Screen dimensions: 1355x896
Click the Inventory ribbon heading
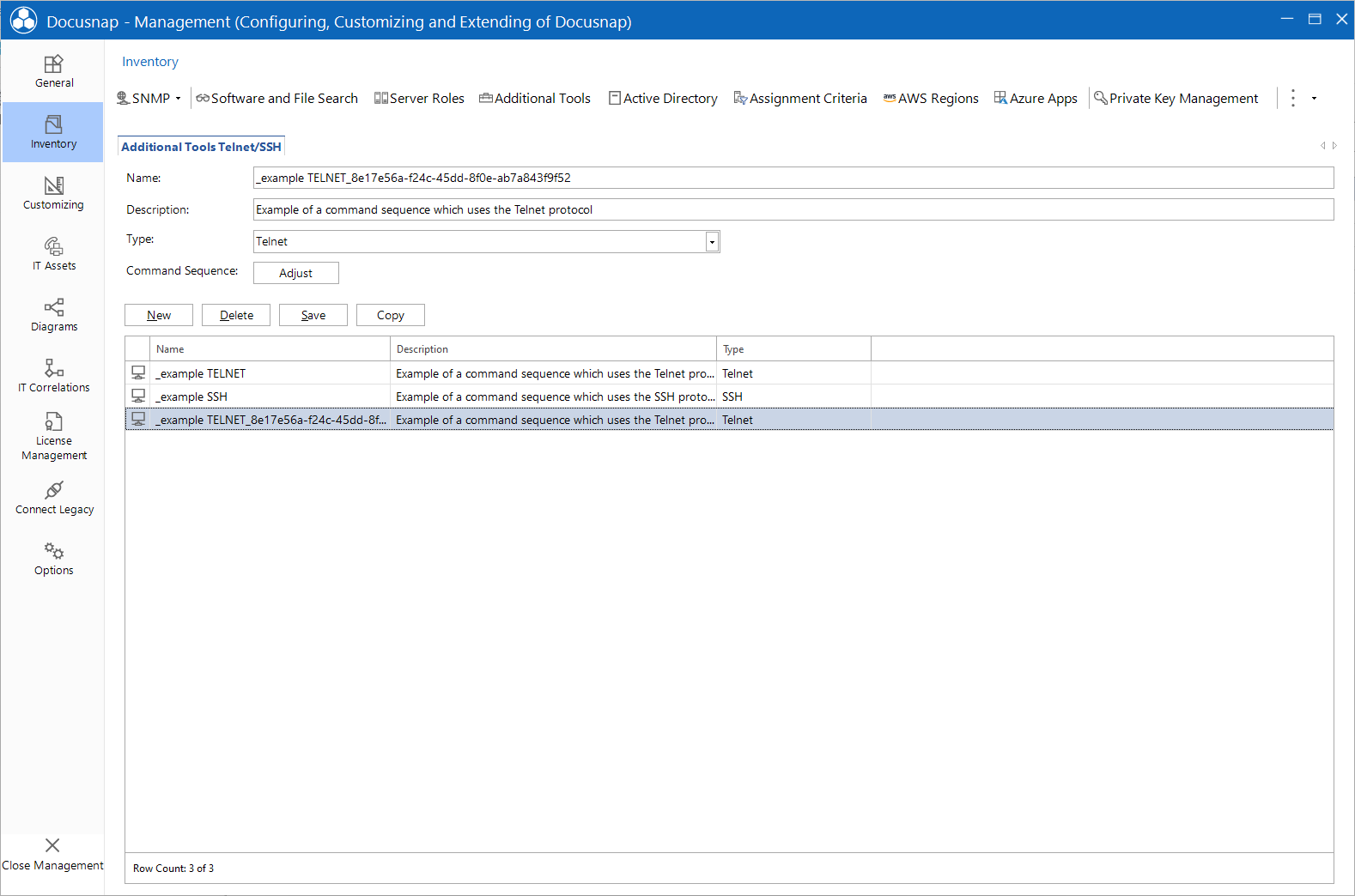(x=150, y=62)
